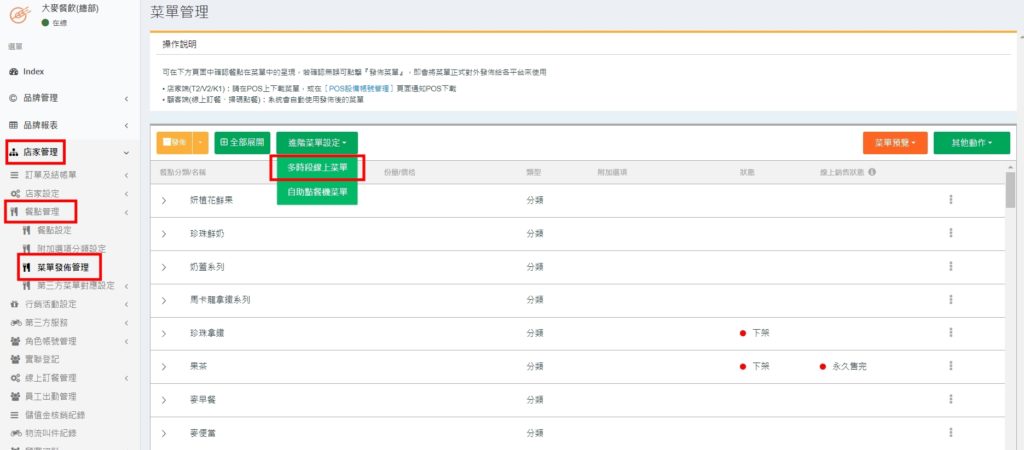Expand the 麥便當 category row

(x=165, y=434)
